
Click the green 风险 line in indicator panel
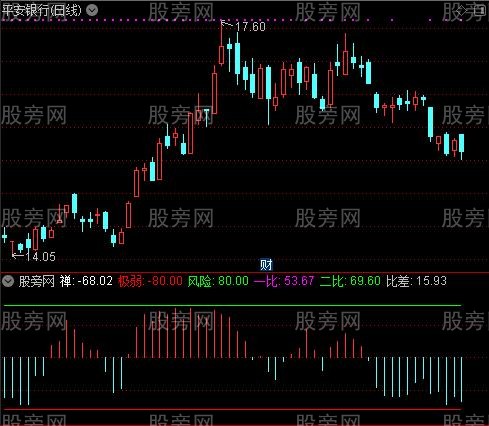point(232,305)
